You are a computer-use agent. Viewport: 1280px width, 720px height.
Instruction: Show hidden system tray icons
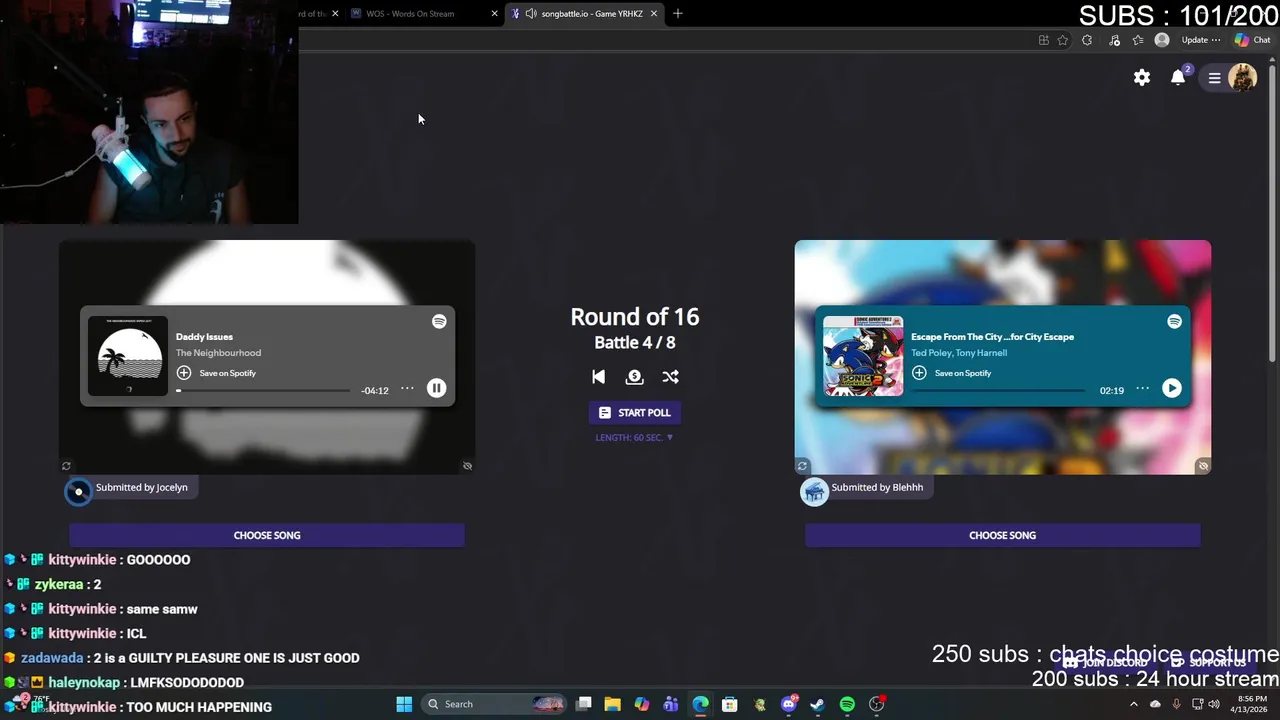(1134, 704)
